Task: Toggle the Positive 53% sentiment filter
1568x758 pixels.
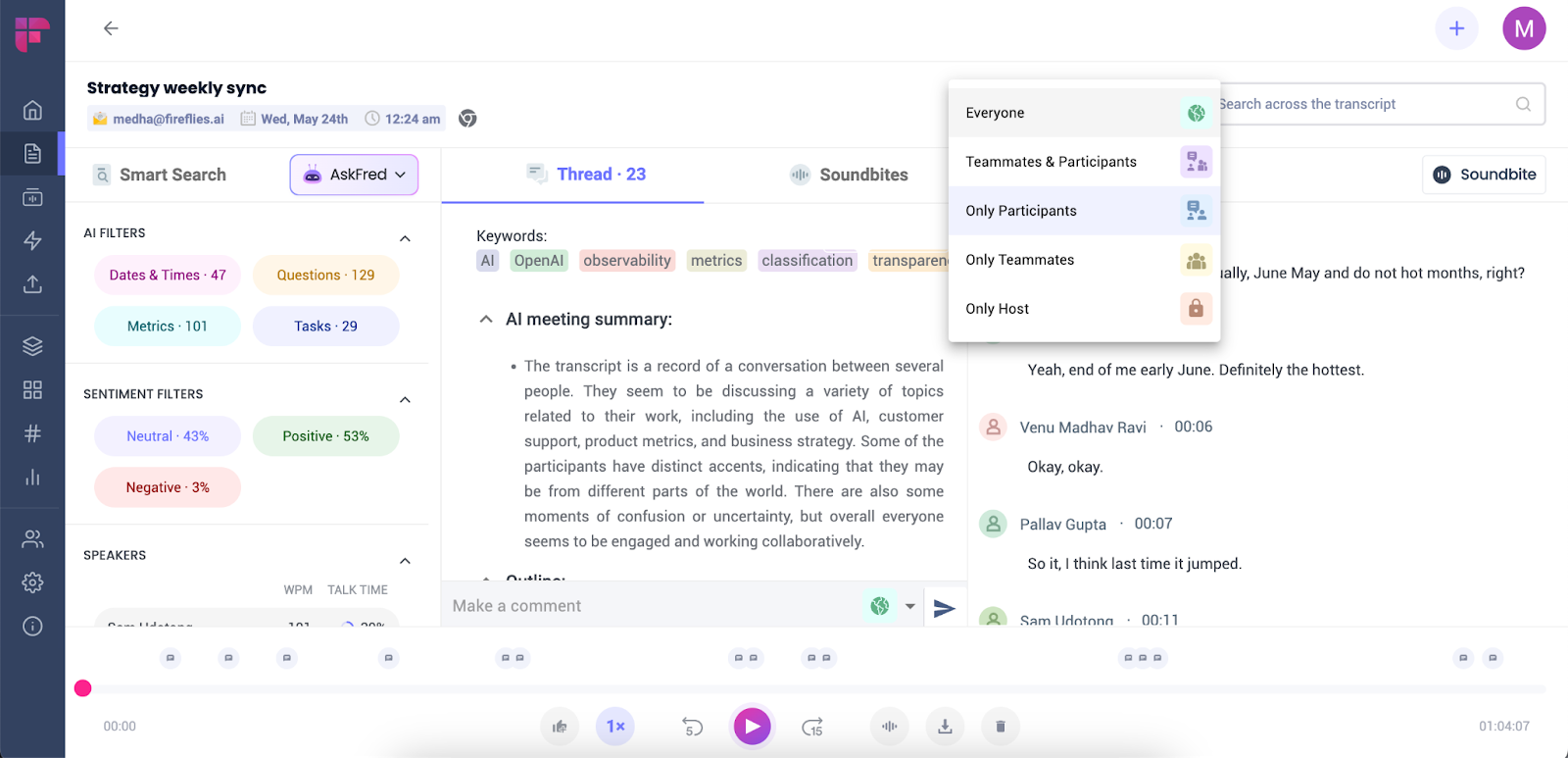Action: tap(325, 436)
